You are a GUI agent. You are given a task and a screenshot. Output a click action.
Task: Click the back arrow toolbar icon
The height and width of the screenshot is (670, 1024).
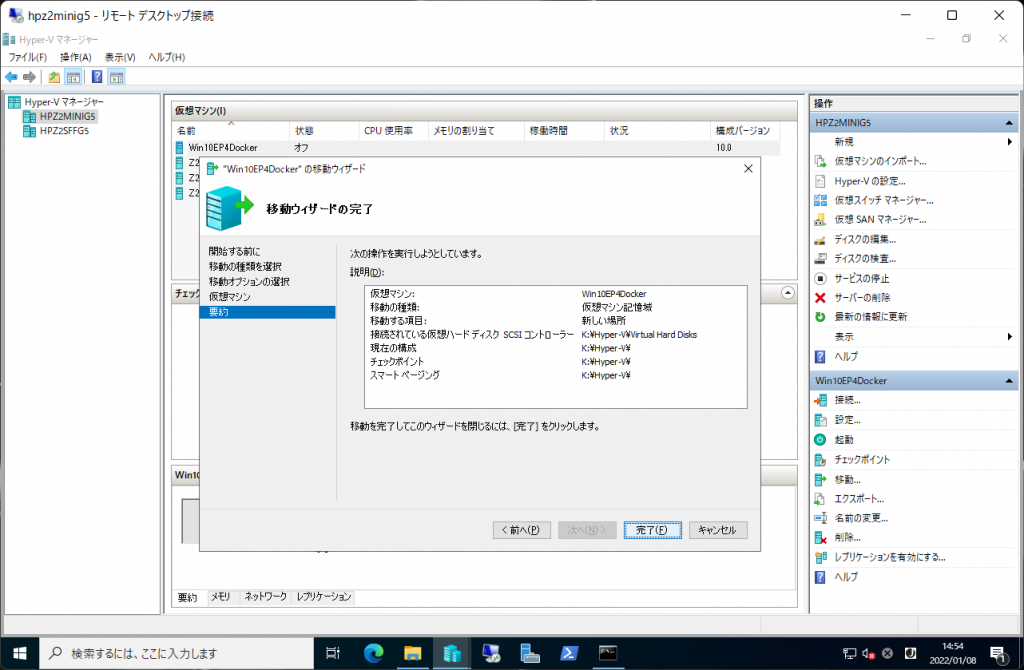click(x=12, y=77)
